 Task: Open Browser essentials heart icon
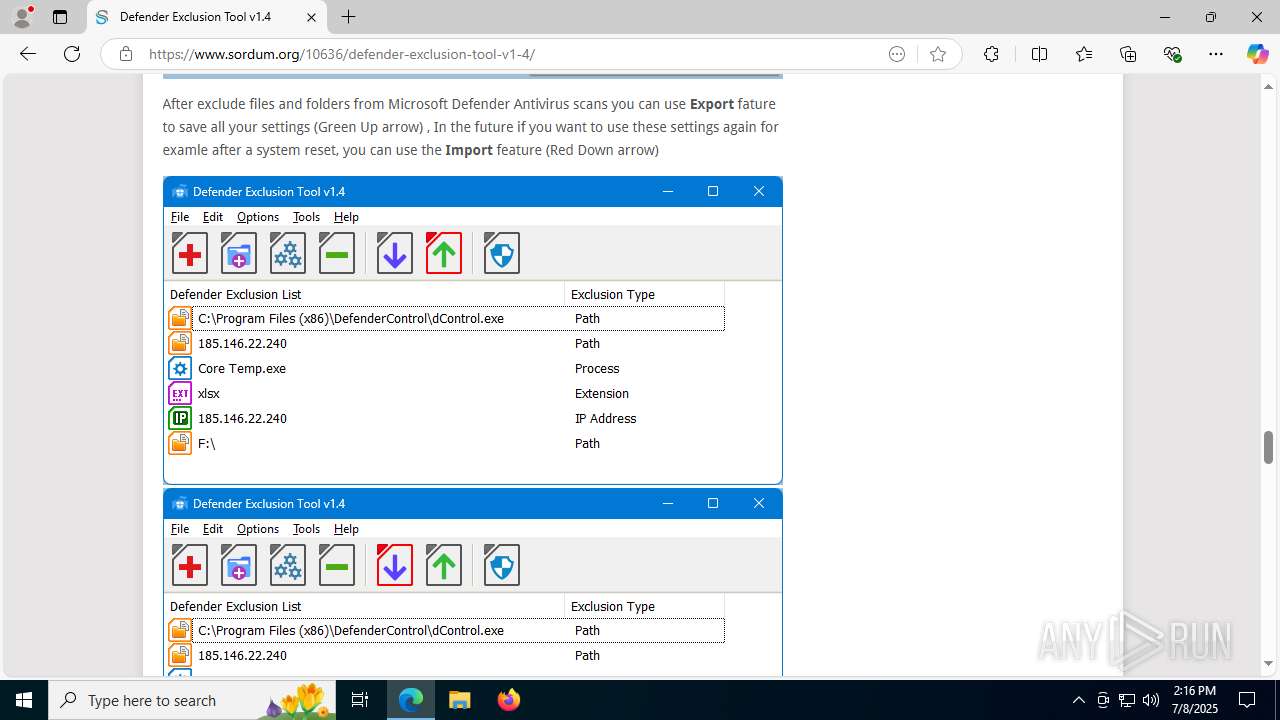click(x=1172, y=54)
